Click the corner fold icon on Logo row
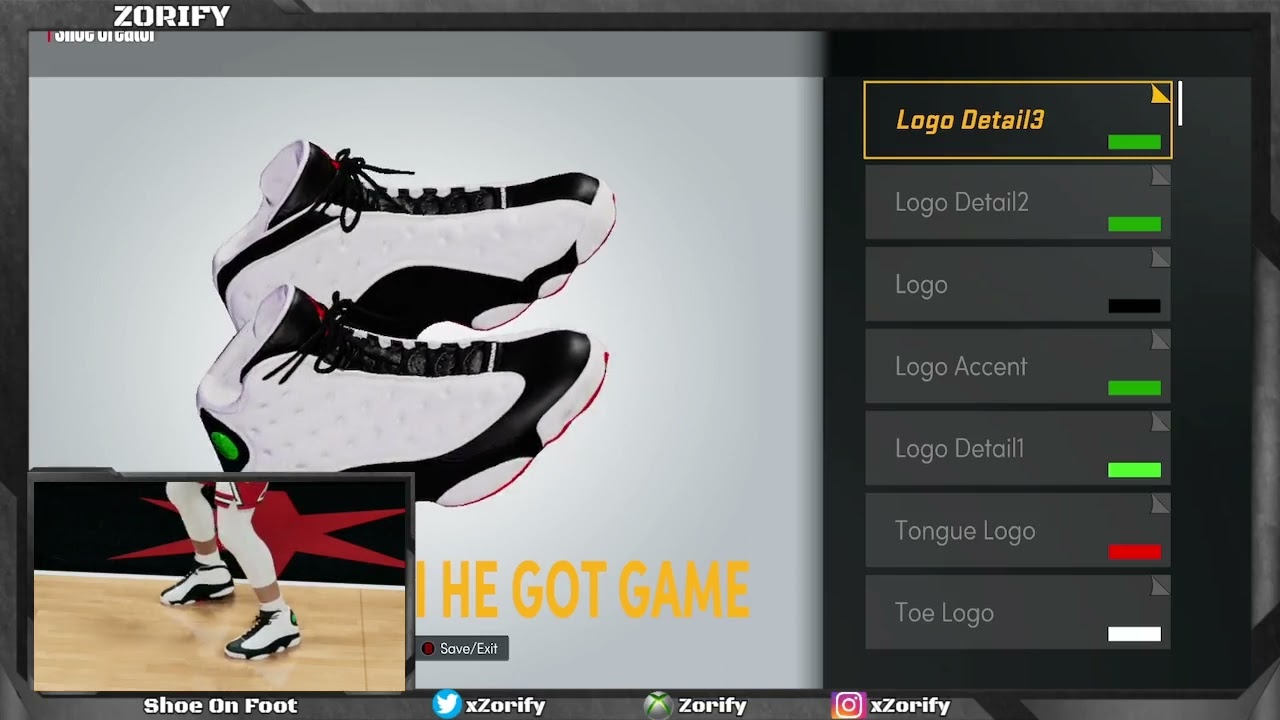 coord(1161,258)
